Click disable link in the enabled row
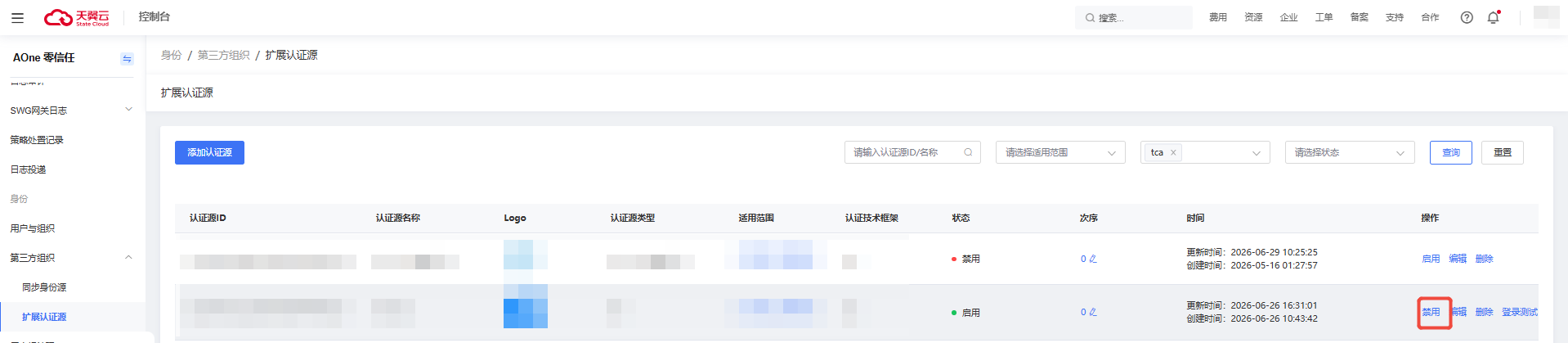Screen dimensions: 1568x343 click(1431, 312)
